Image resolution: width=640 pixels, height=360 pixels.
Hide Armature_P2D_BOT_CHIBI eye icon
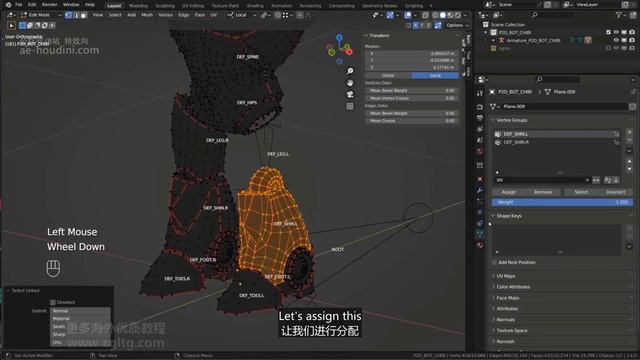616,40
